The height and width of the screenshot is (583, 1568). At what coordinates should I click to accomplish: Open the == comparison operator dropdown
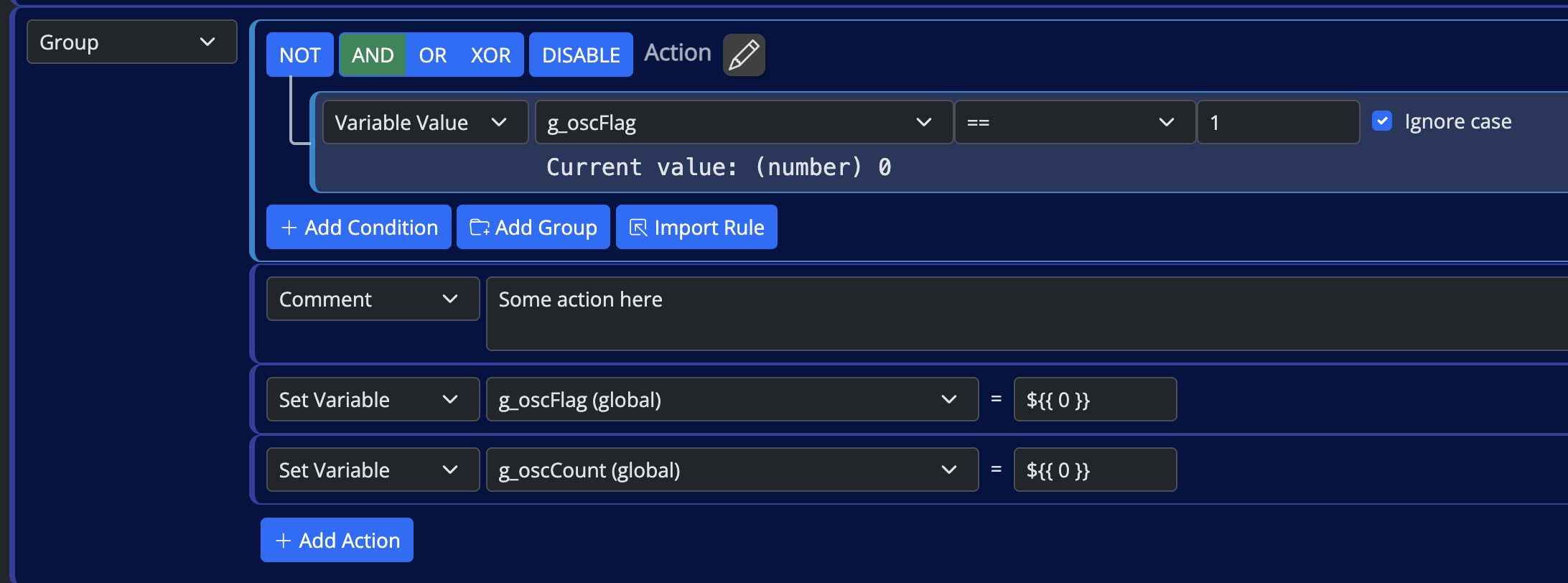click(1074, 123)
